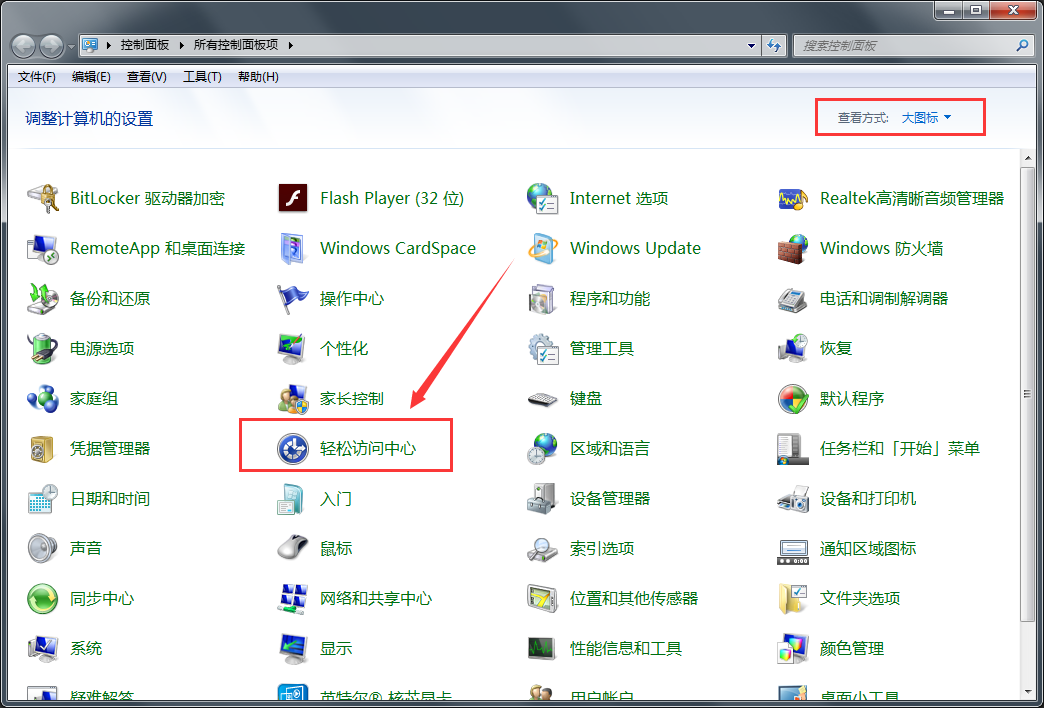The height and width of the screenshot is (708, 1044).
Task: Expand the arrow after 所有控制面板项 breadcrumb
Action: (290, 45)
